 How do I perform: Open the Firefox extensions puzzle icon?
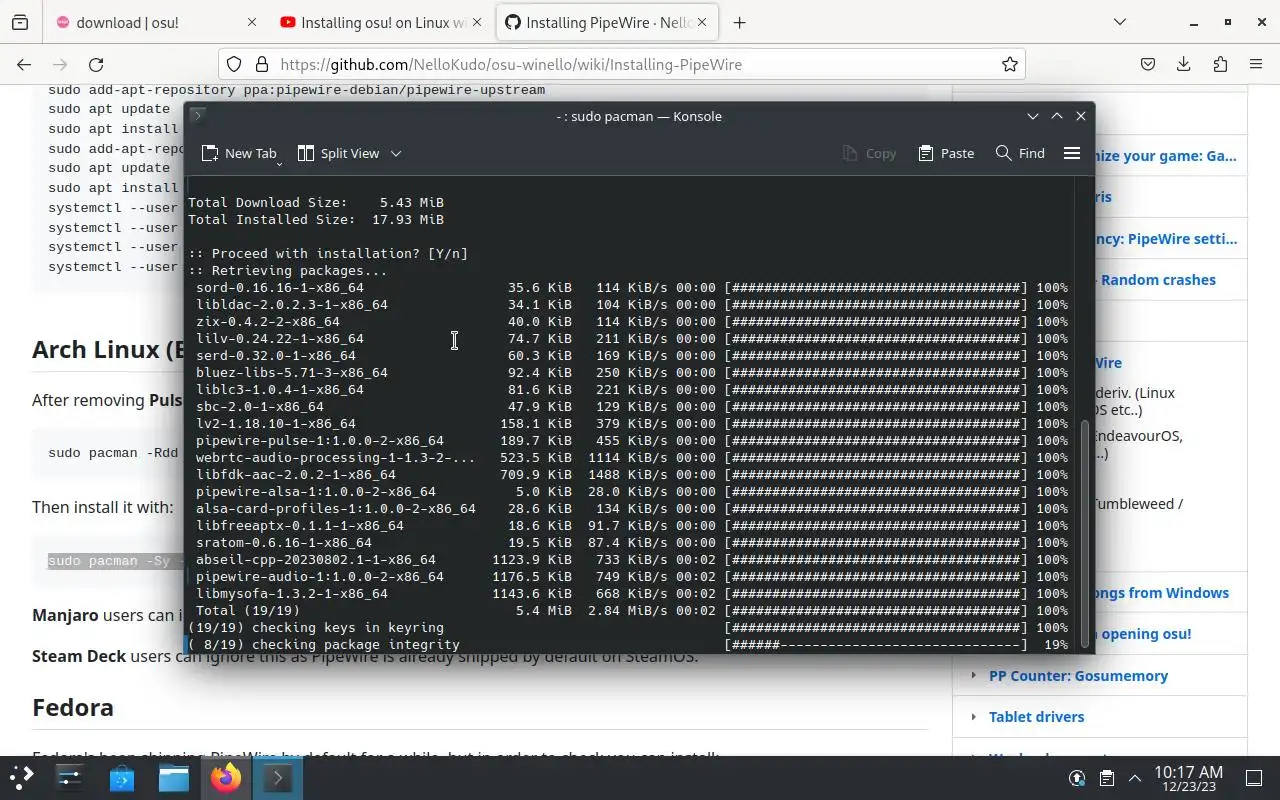[x=1220, y=64]
